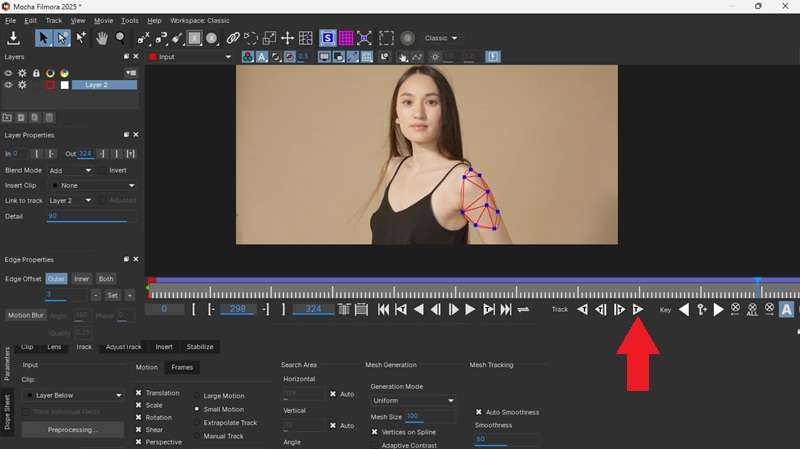Viewport: 800px width, 449px height.
Task: Click the alpha channel A icon
Action: pyautogui.click(x=262, y=57)
